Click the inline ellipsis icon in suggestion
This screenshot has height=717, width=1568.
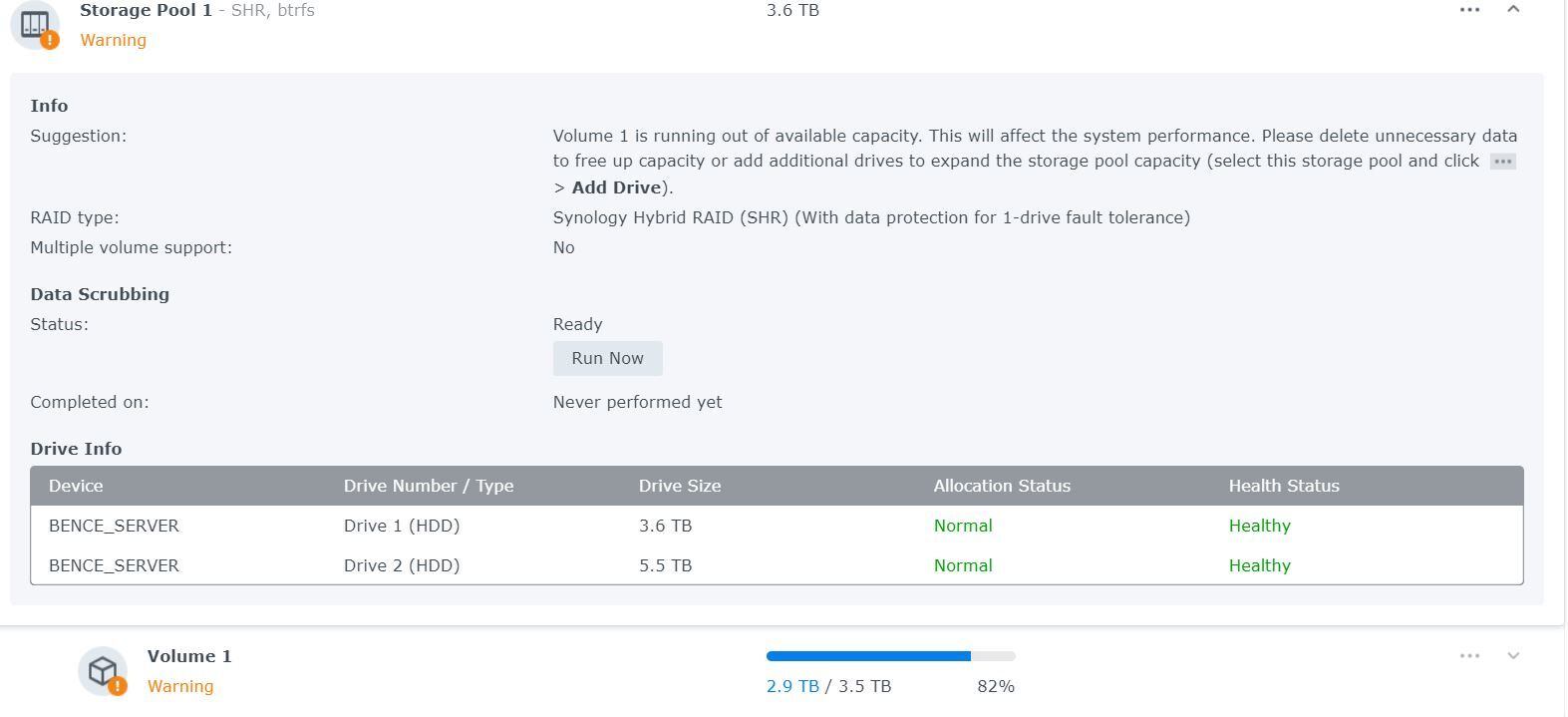click(x=1502, y=162)
